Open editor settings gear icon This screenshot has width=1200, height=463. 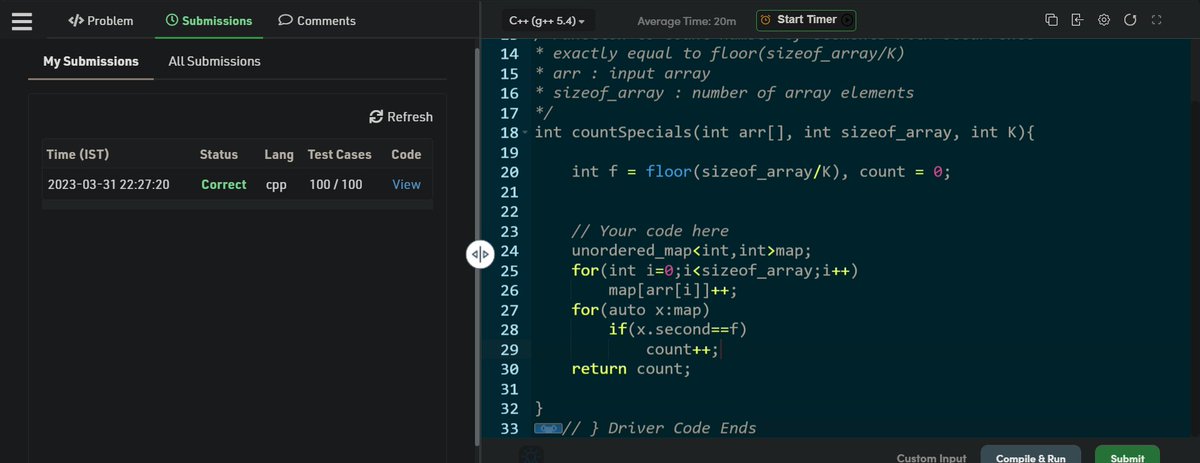coord(1104,20)
